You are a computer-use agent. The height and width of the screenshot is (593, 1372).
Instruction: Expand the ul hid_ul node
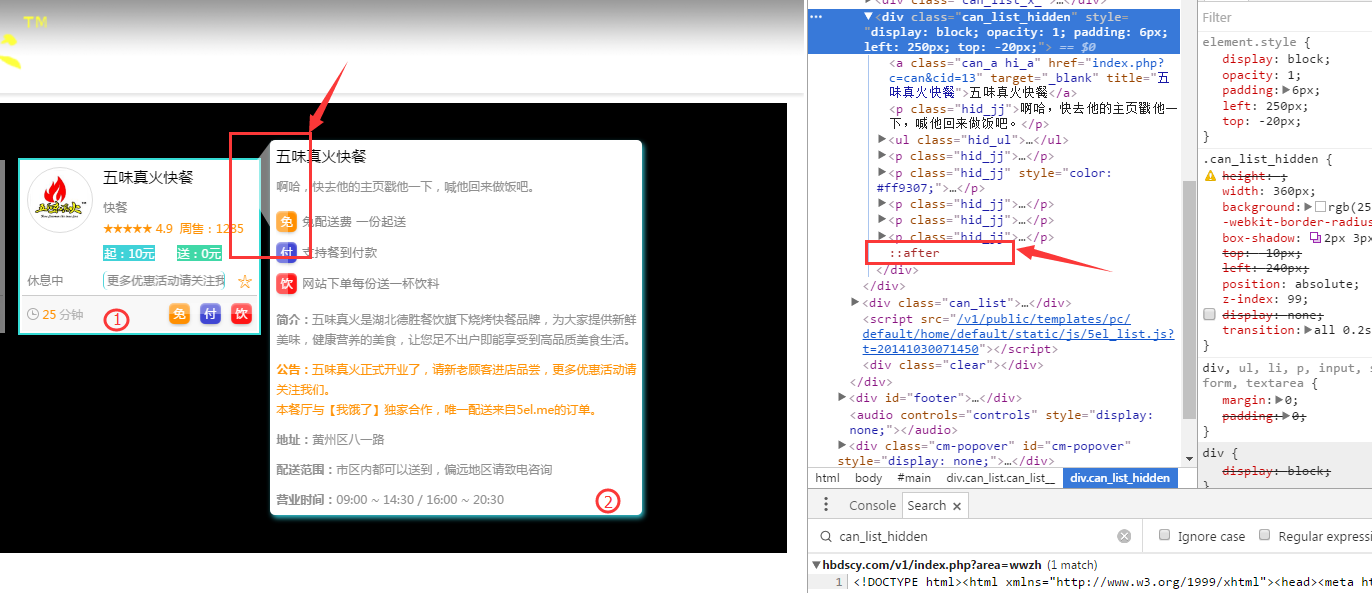[x=882, y=140]
